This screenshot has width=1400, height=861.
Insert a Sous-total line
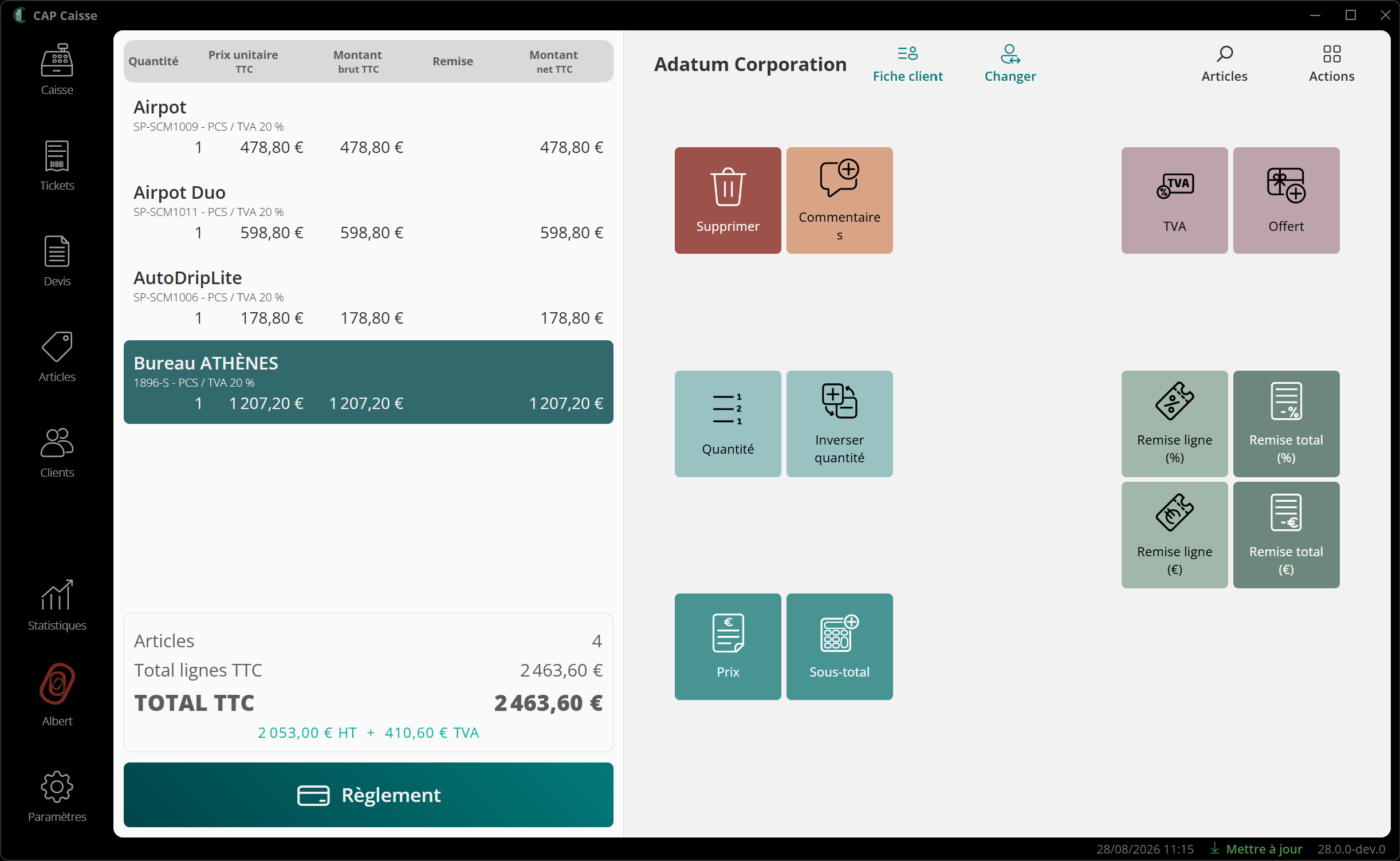pos(839,646)
